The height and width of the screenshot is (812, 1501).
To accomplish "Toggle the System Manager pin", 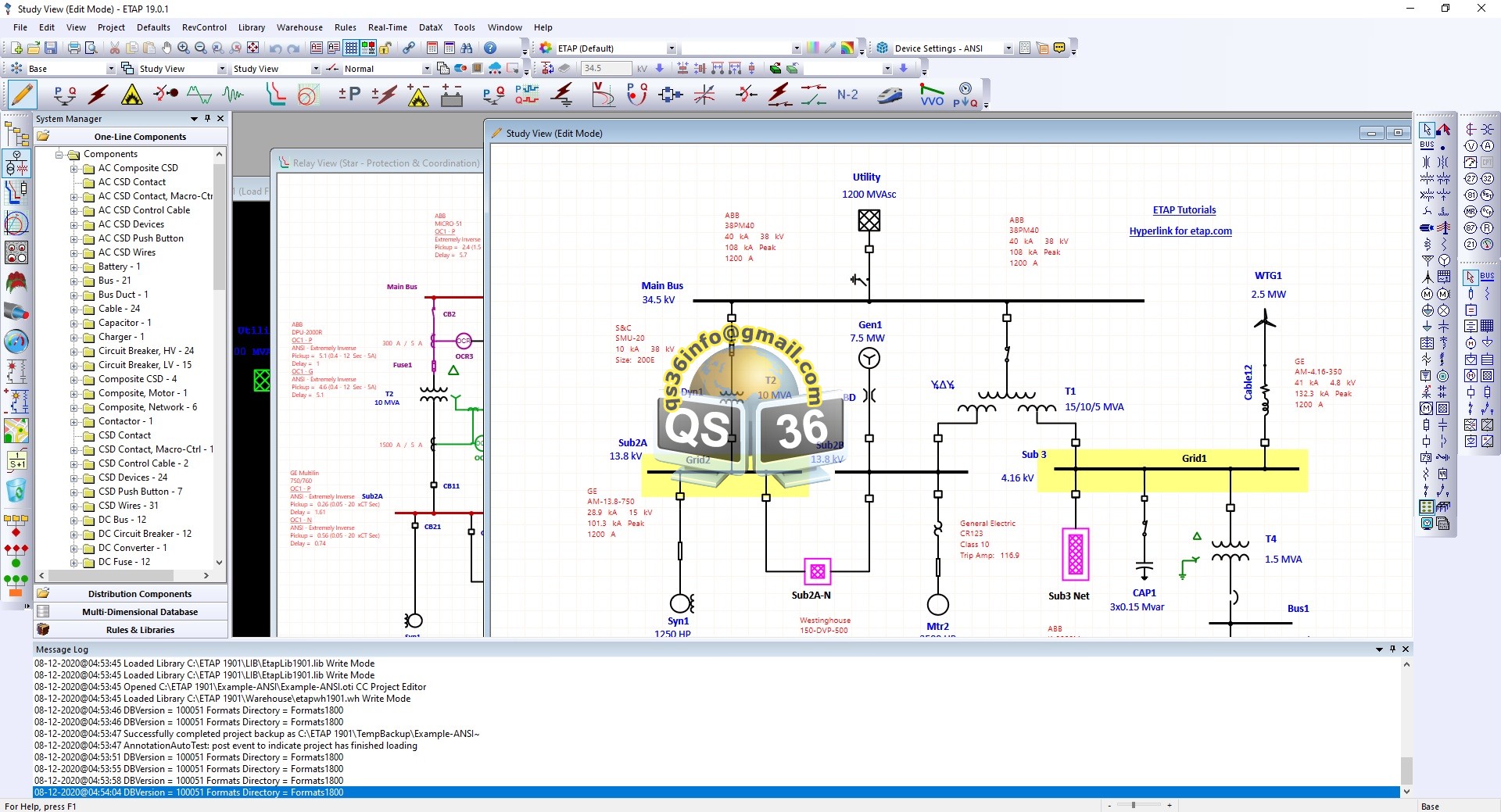I will tap(207, 118).
